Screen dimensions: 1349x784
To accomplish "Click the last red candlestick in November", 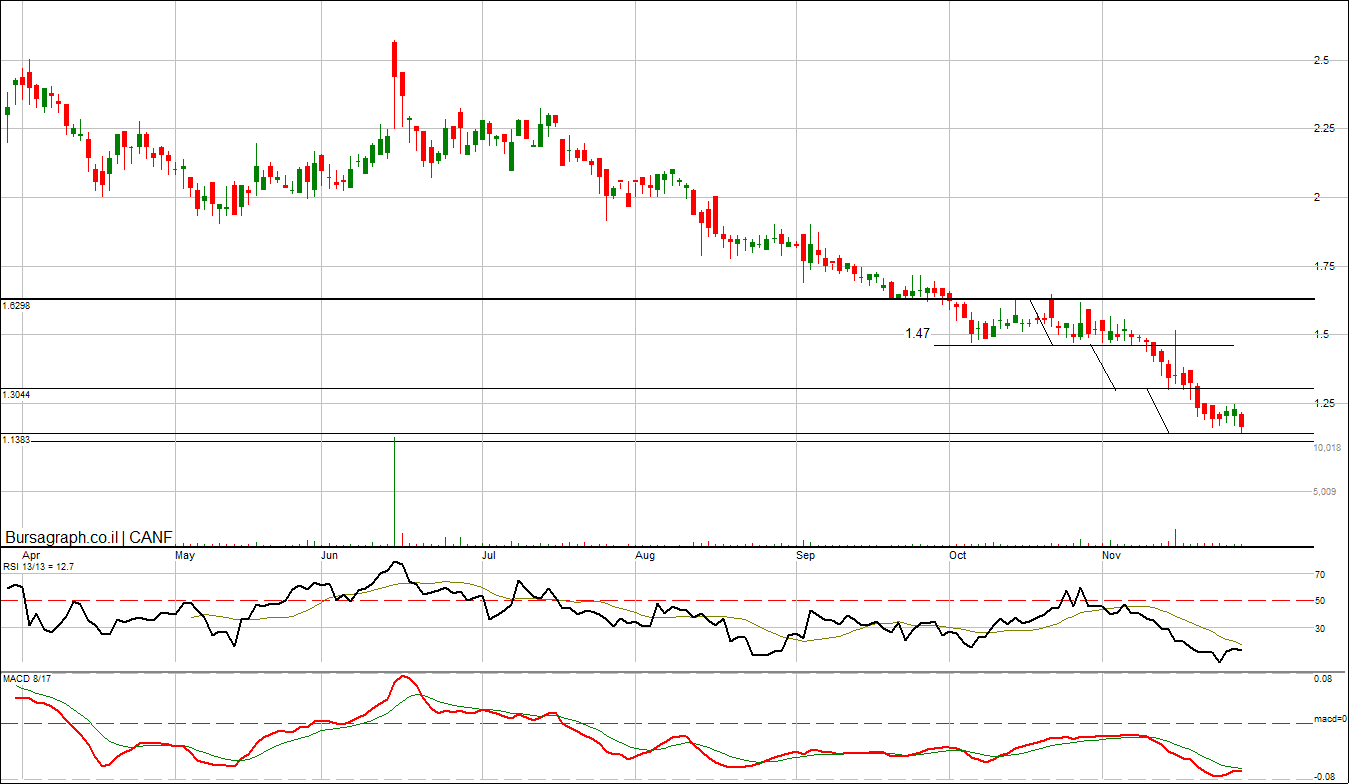I will coord(1241,421).
